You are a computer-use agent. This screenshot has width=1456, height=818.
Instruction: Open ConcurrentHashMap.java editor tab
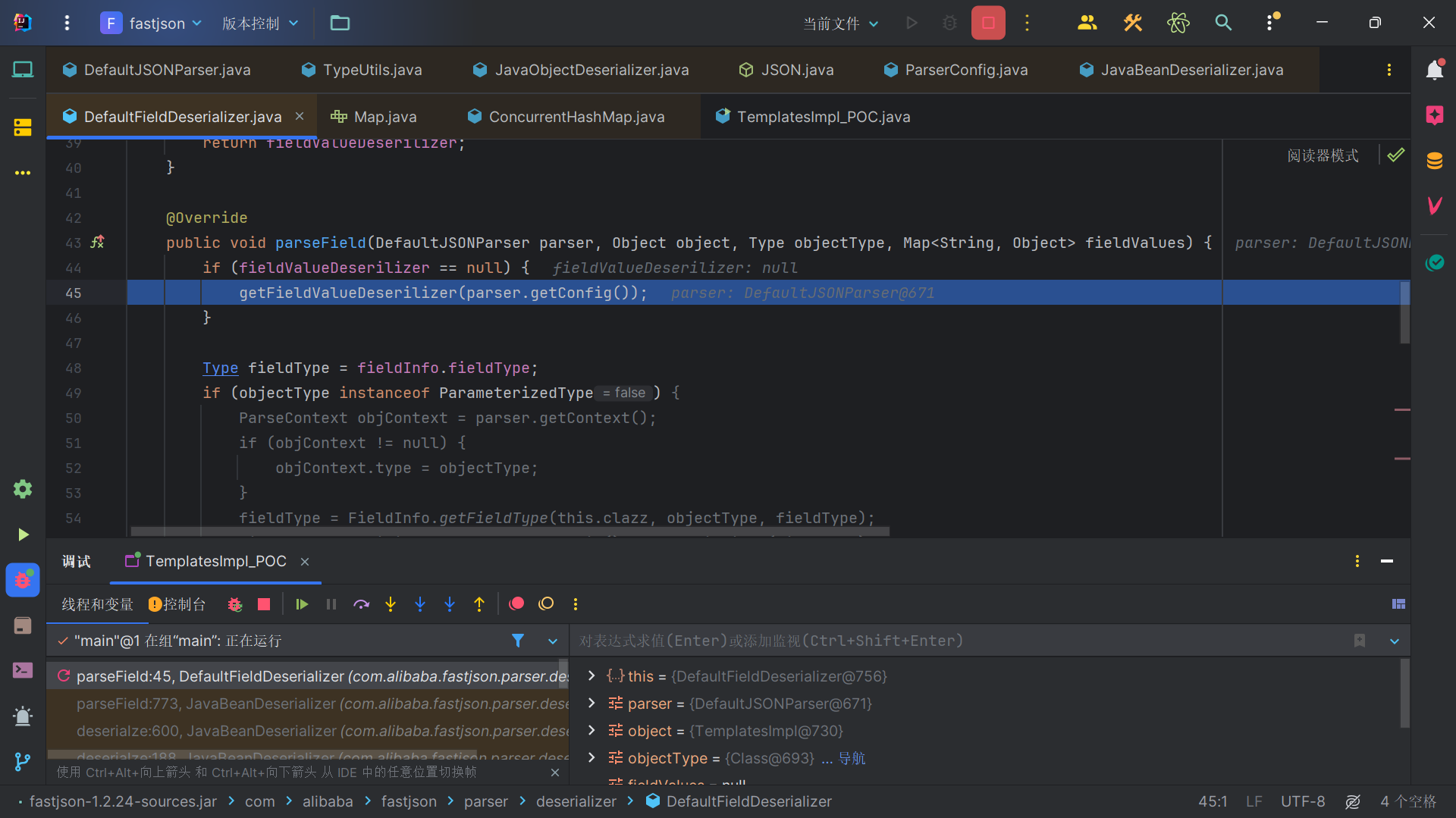pyautogui.click(x=566, y=117)
